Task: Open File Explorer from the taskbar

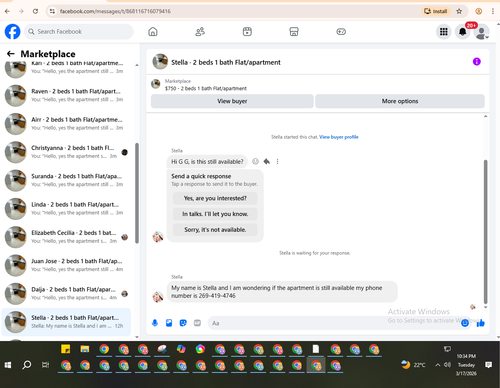Action: [x=85, y=349]
